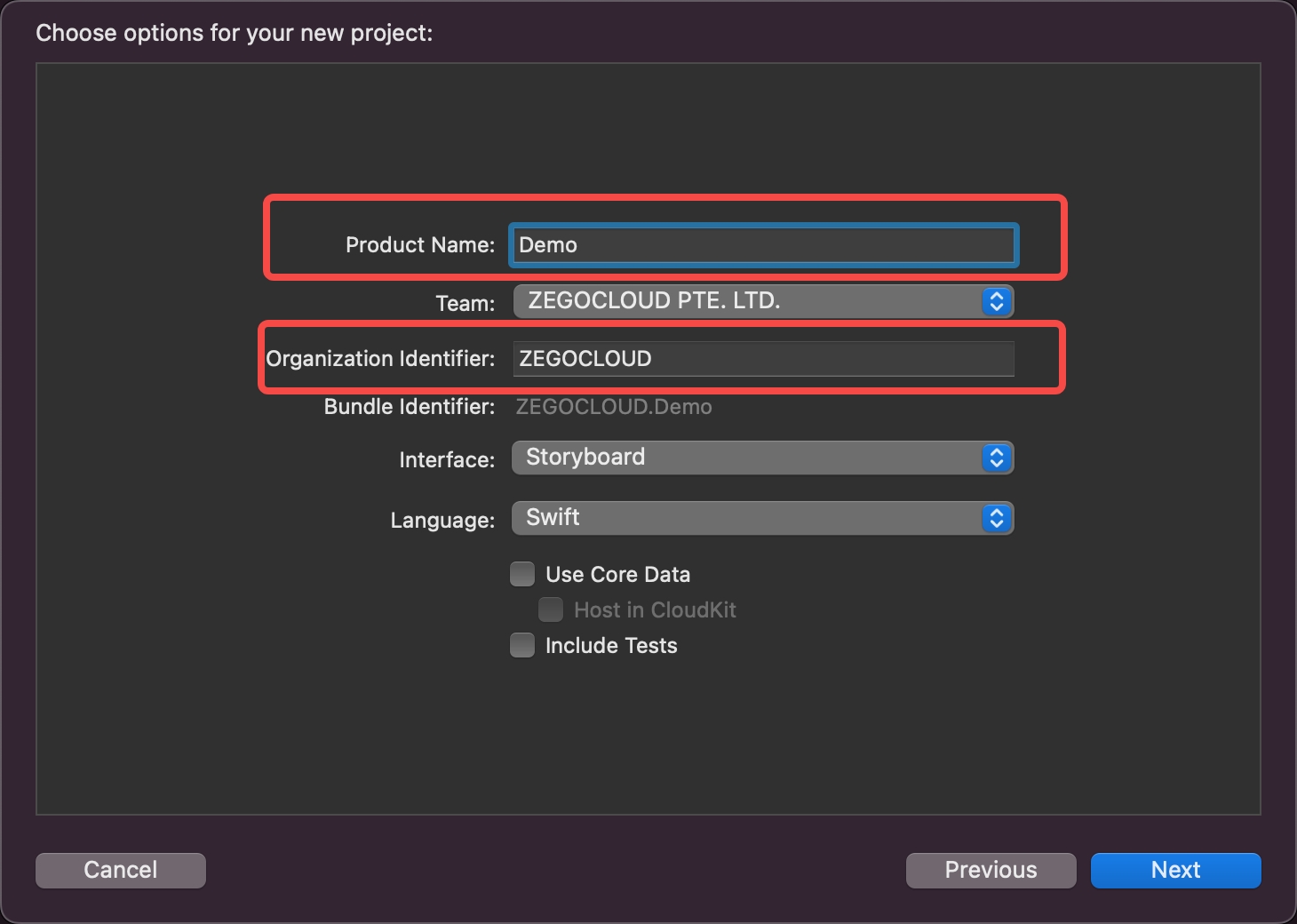Click the Use Core Data label
This screenshot has width=1297, height=924.
[x=617, y=574]
